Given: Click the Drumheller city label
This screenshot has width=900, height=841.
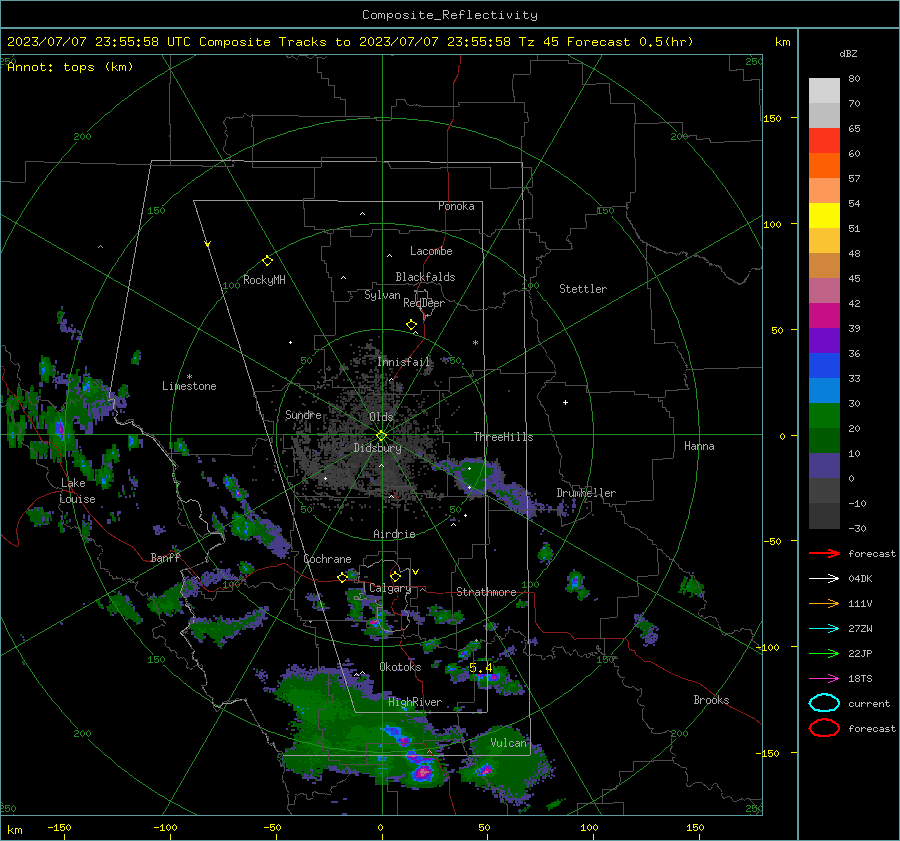Looking at the screenshot, I should (586, 493).
